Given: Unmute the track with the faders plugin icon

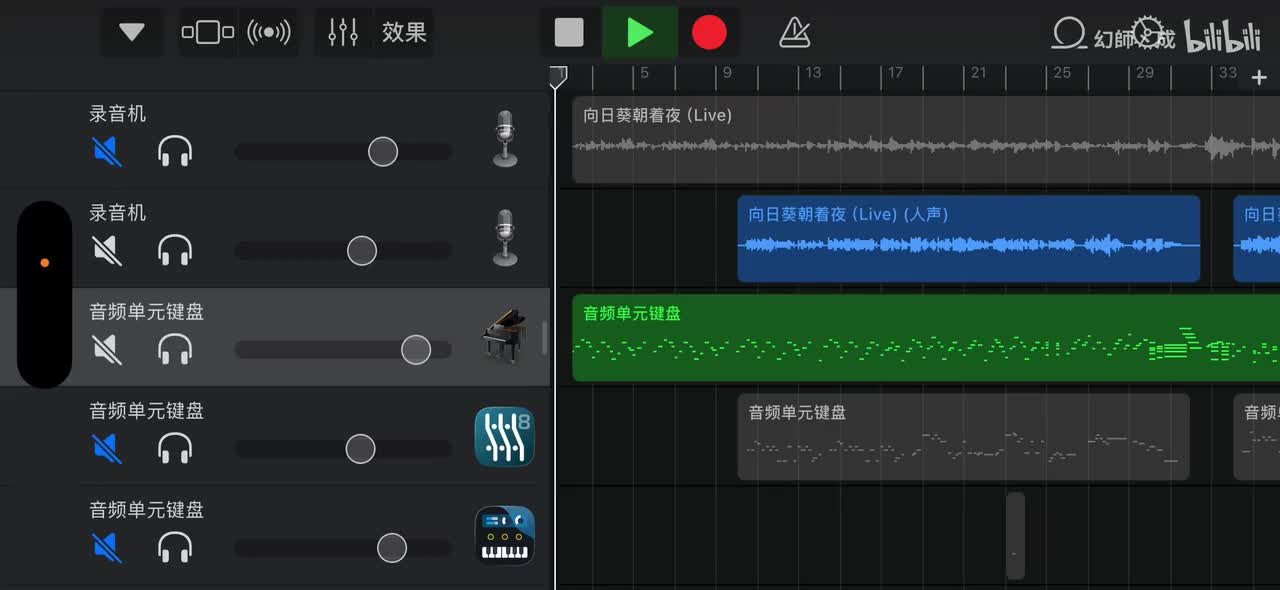Looking at the screenshot, I should coord(107,448).
